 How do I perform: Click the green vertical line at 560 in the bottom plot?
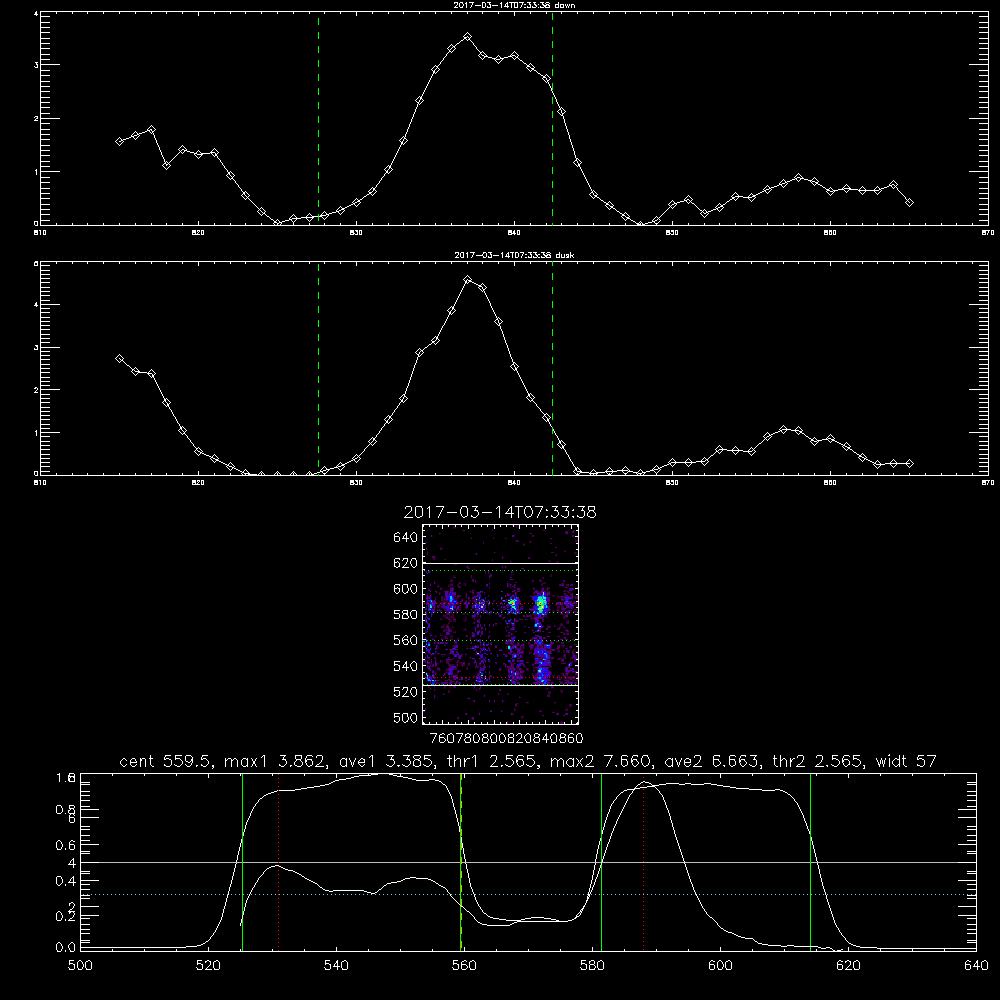coord(460,862)
